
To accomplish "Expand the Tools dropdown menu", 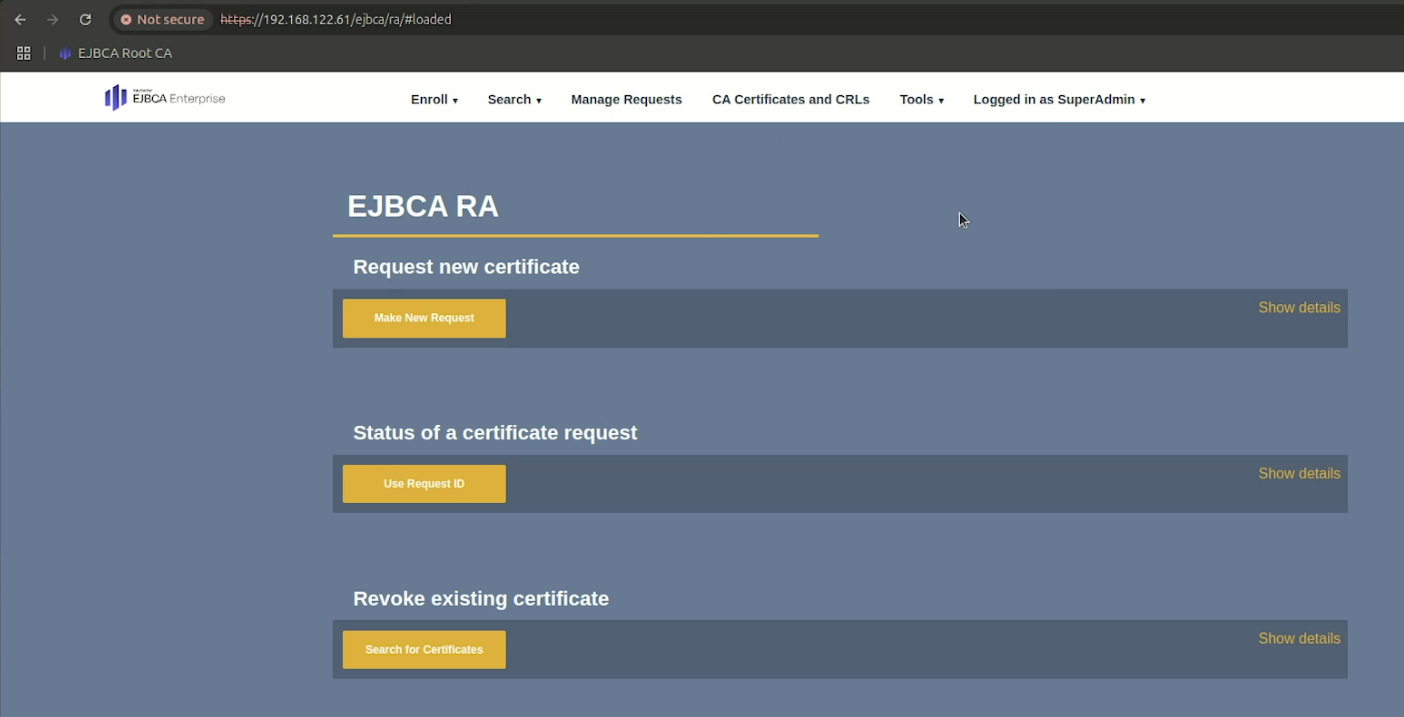I will click(921, 100).
